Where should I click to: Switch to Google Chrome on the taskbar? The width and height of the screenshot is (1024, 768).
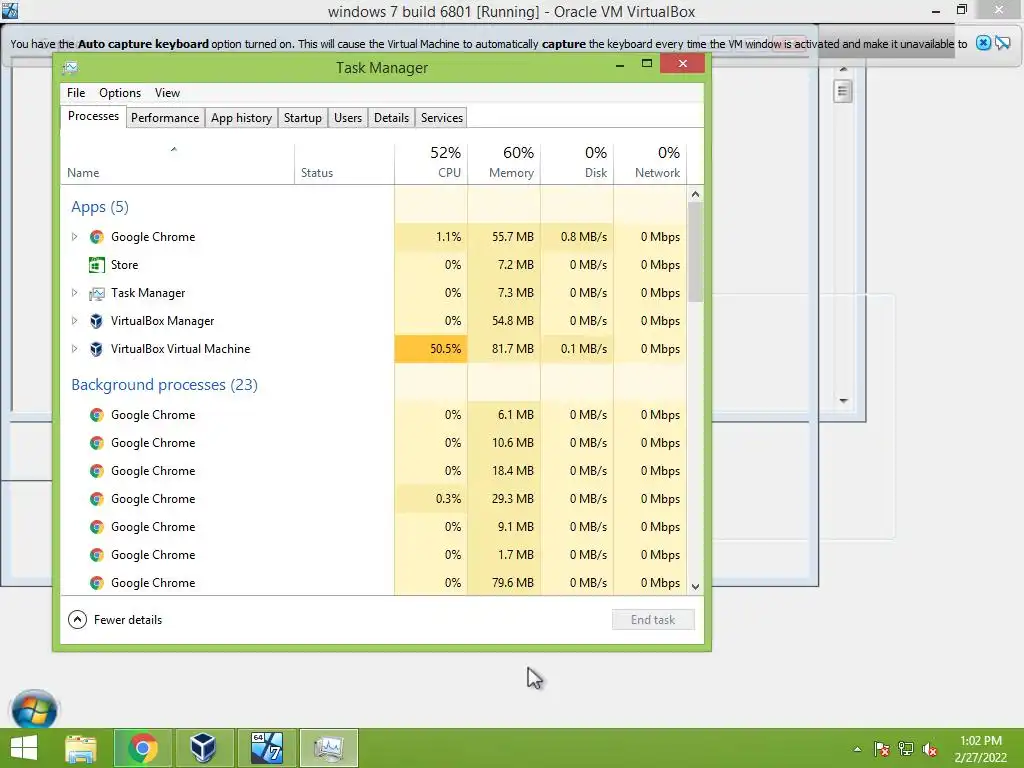(x=143, y=748)
